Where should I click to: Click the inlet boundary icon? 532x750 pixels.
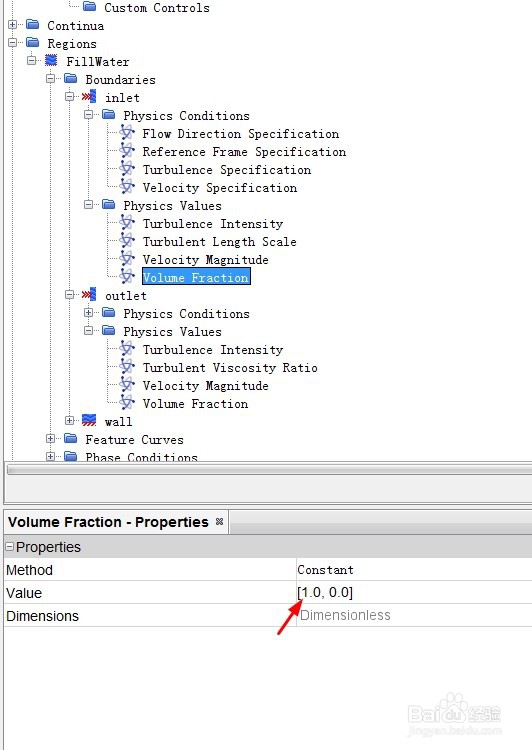pyautogui.click(x=89, y=97)
